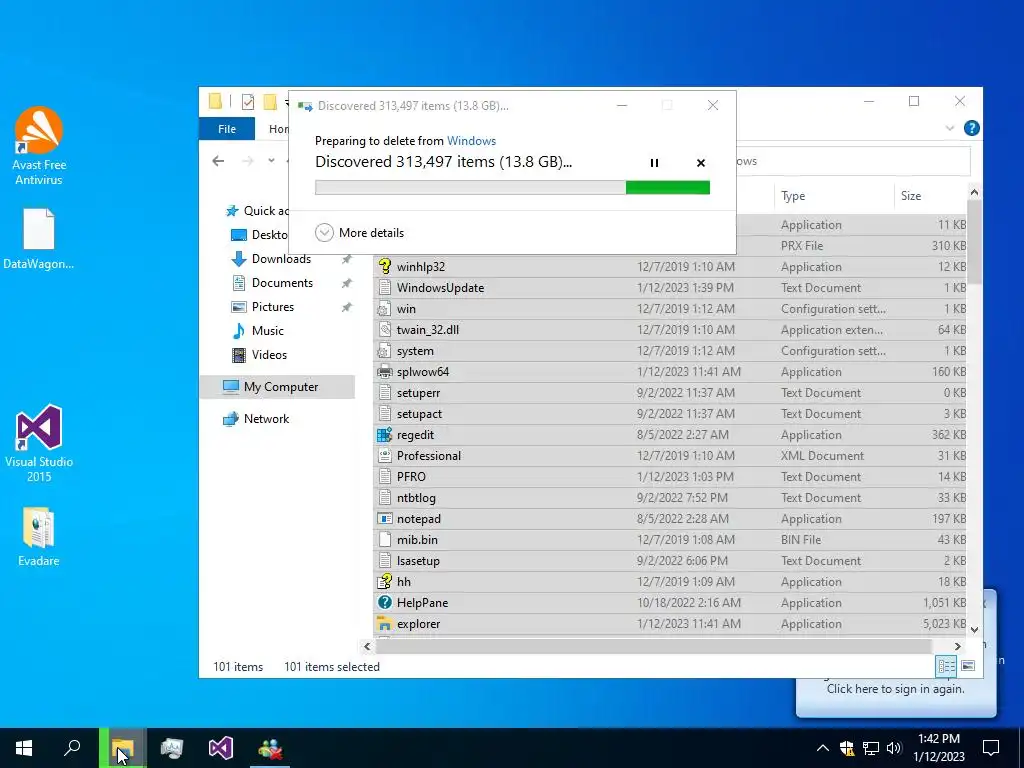
Task: Open Documents in navigation pane
Action: pos(282,283)
